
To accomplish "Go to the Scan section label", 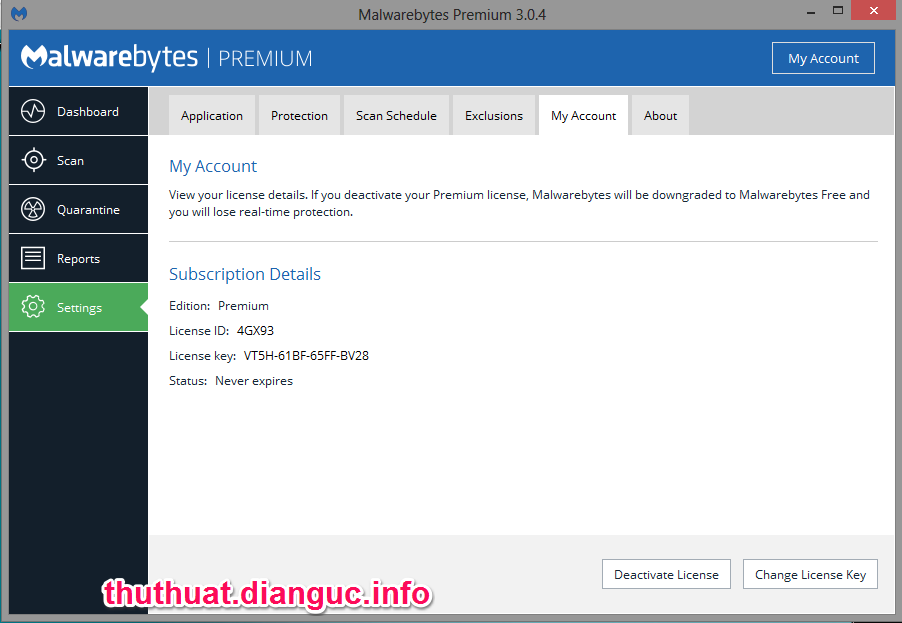I will point(70,160).
